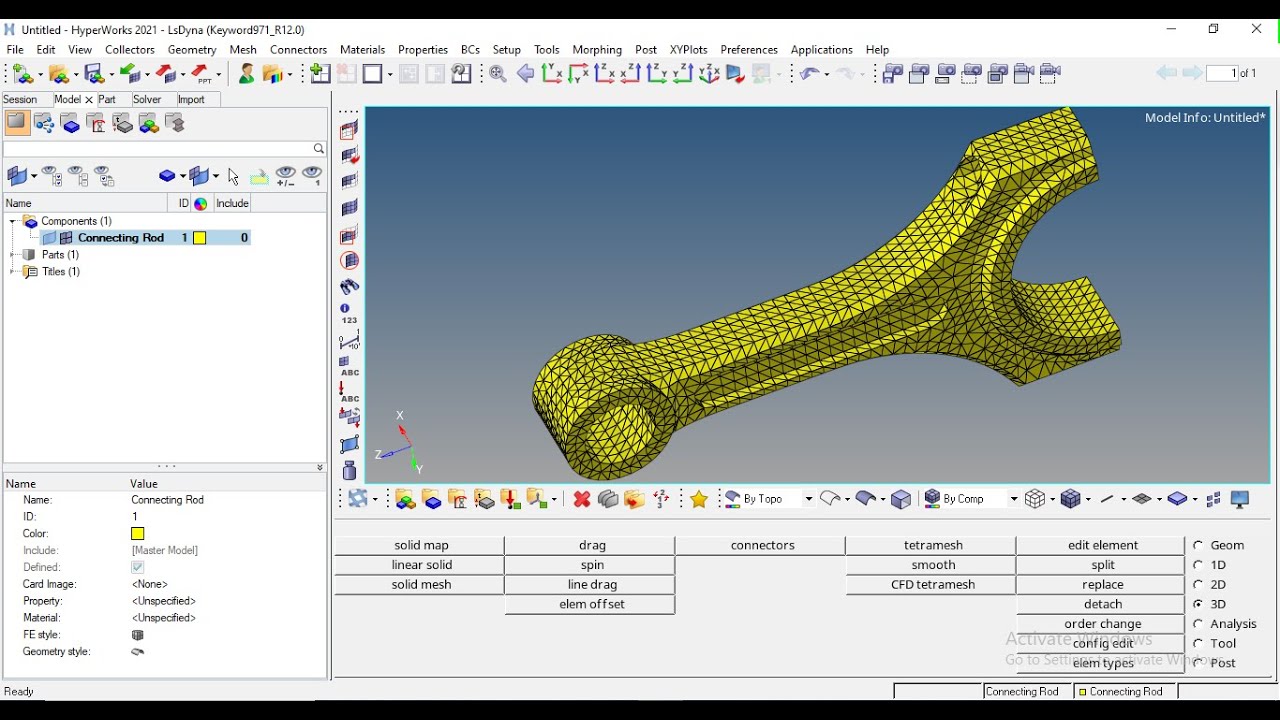Click the mass calc weight icon

(349, 470)
